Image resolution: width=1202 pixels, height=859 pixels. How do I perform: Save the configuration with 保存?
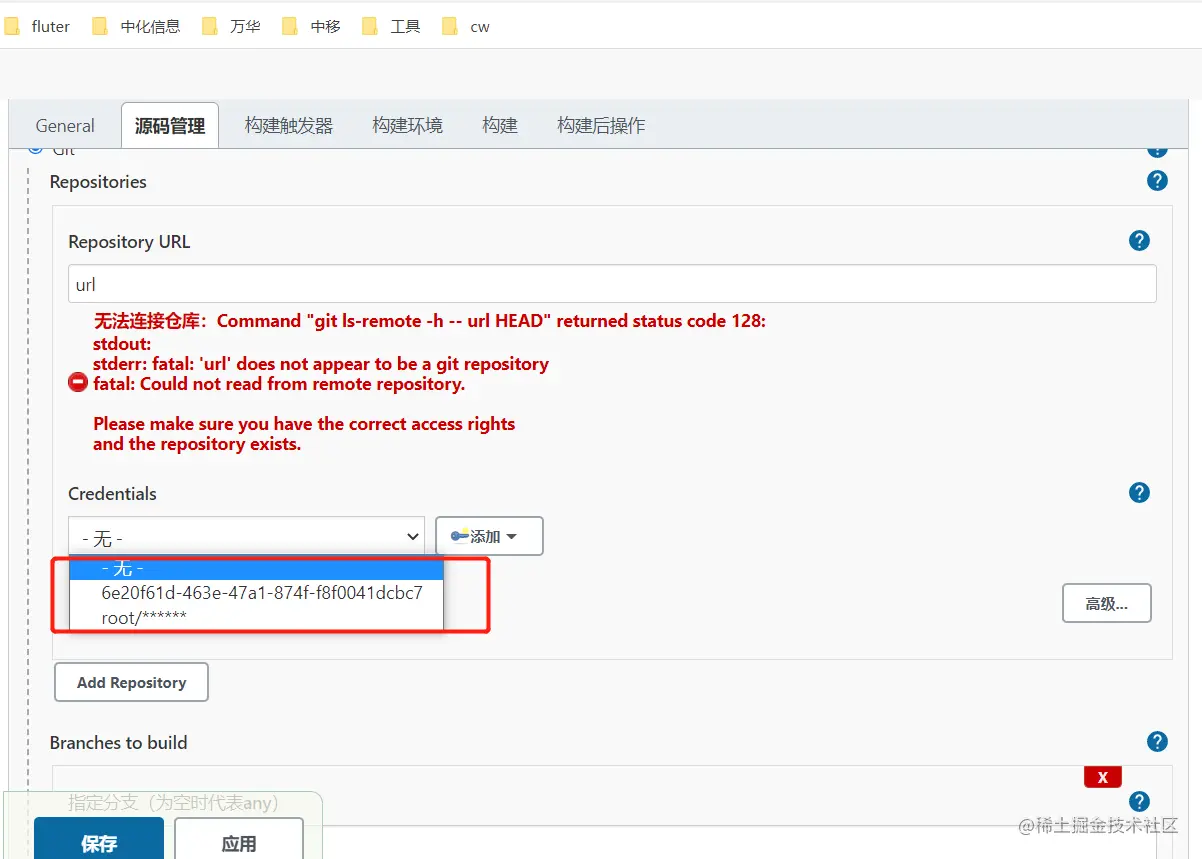tap(99, 840)
